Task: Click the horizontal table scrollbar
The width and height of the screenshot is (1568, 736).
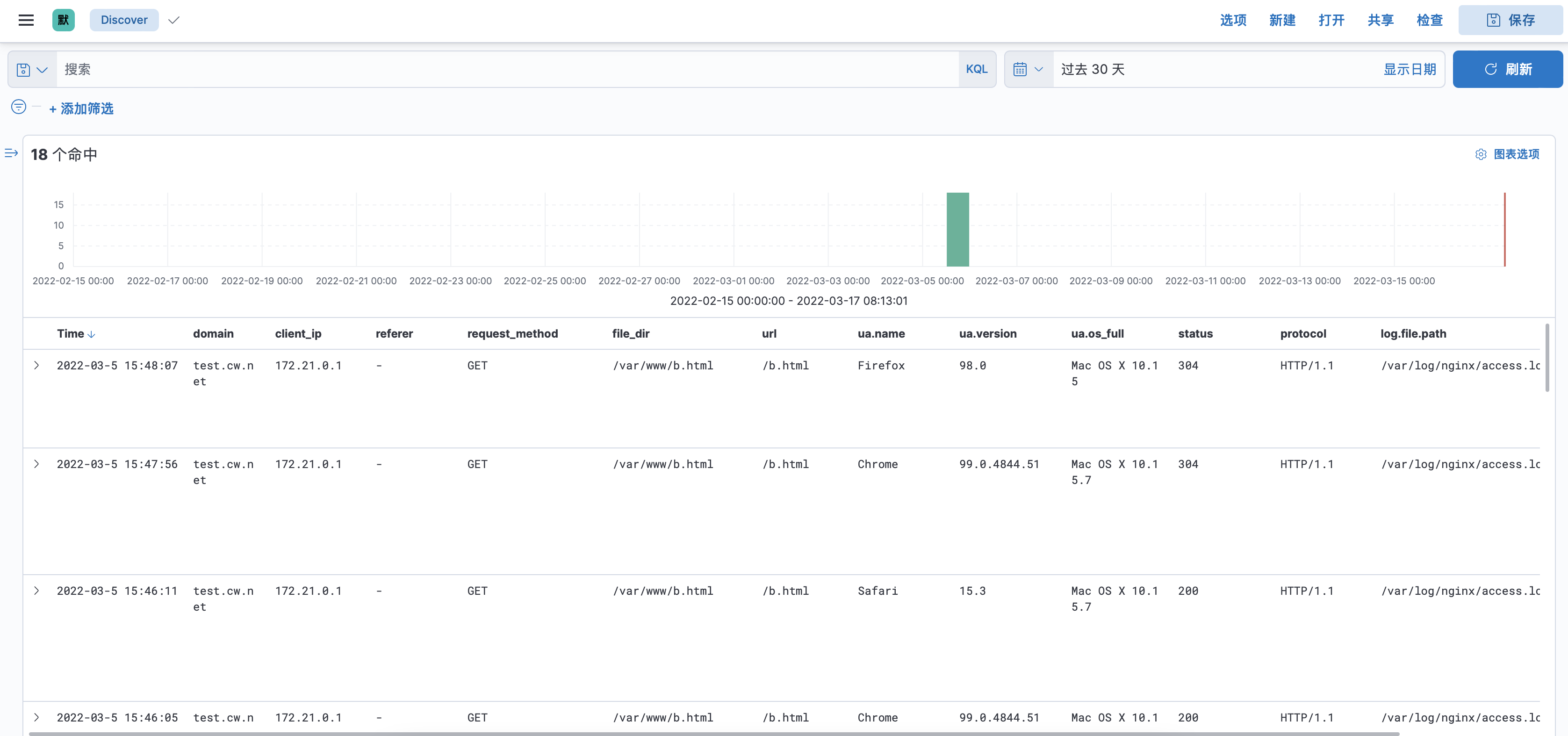Action: click(714, 734)
